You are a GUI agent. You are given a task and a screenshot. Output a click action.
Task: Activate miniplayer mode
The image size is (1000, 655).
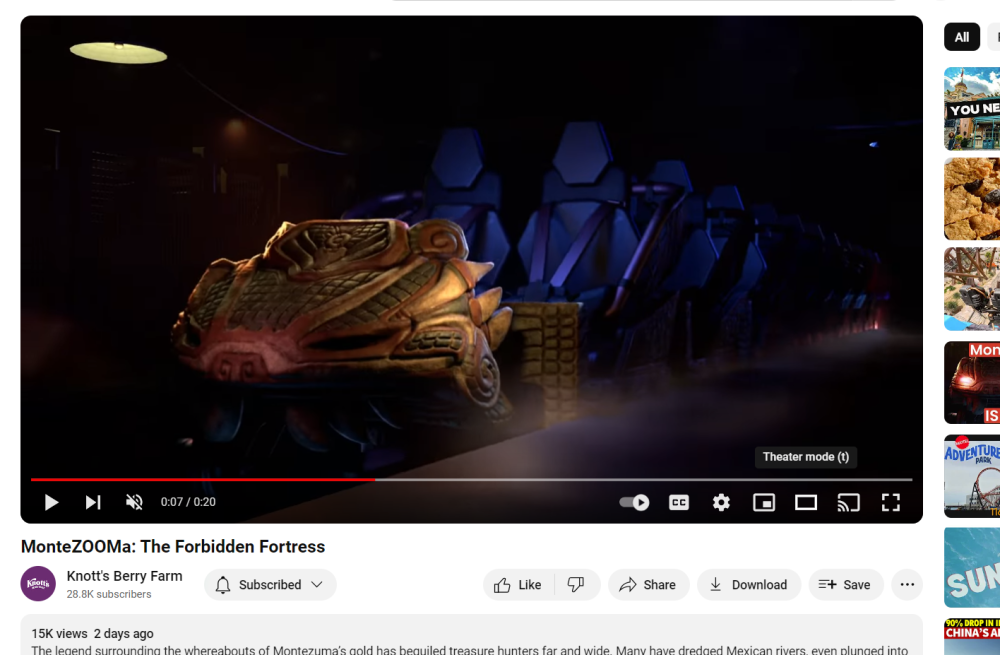pyautogui.click(x=763, y=502)
